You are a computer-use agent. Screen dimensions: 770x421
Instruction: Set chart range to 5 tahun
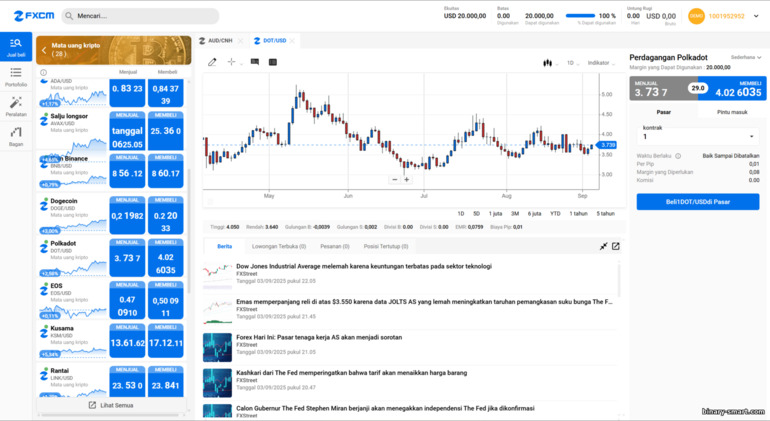[x=605, y=214]
